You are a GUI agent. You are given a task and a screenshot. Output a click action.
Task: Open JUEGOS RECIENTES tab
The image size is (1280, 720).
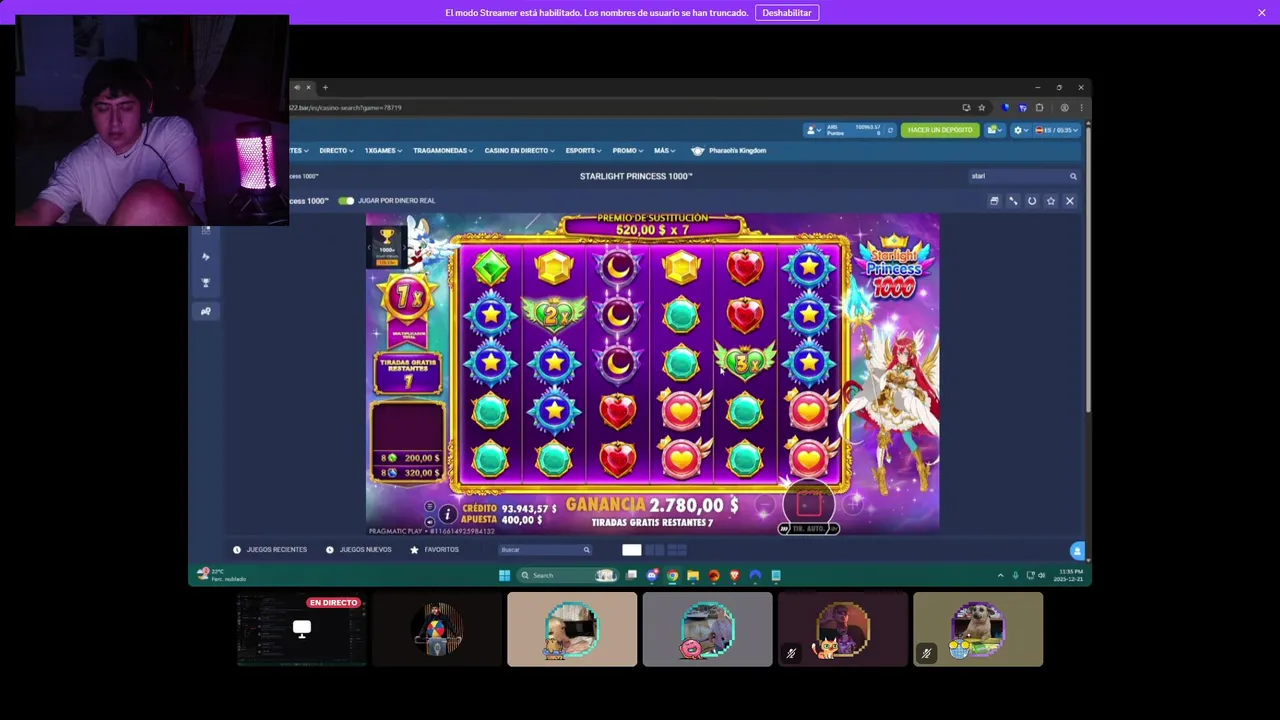click(269, 550)
